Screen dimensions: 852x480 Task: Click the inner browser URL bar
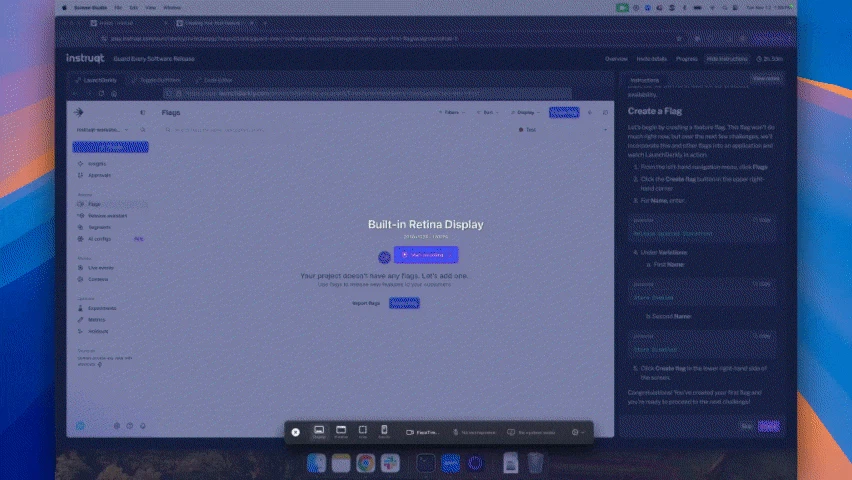click(x=367, y=93)
